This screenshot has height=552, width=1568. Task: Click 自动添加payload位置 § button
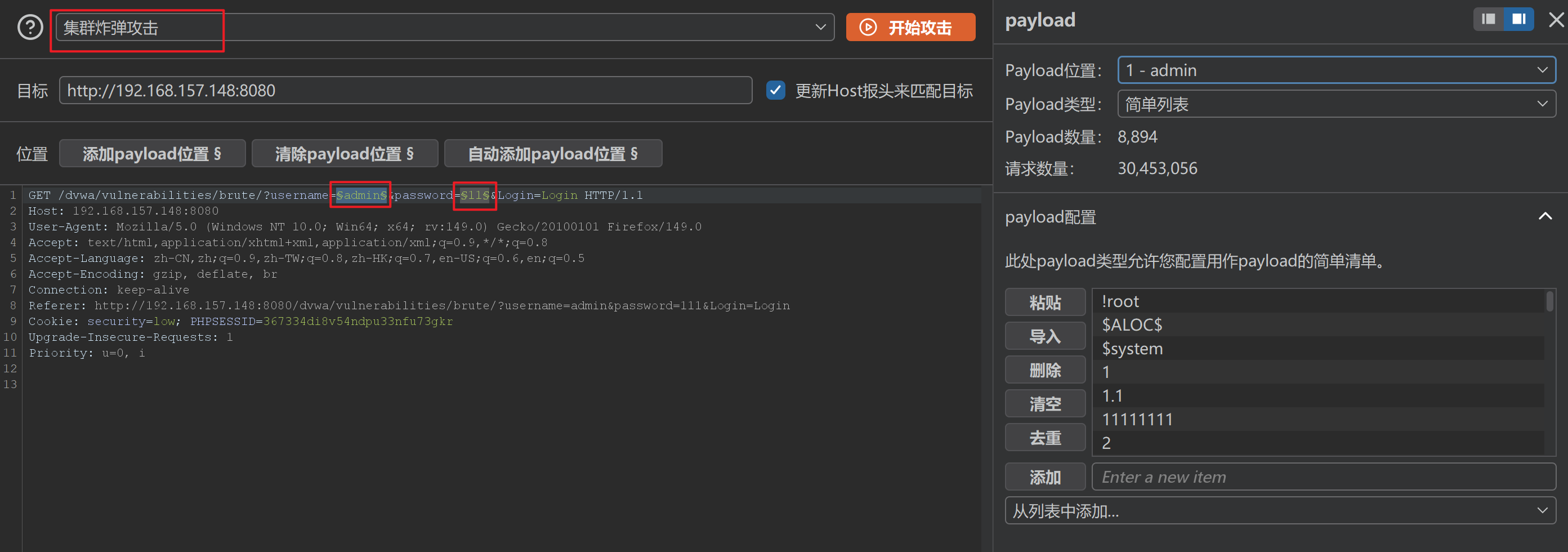[553, 154]
